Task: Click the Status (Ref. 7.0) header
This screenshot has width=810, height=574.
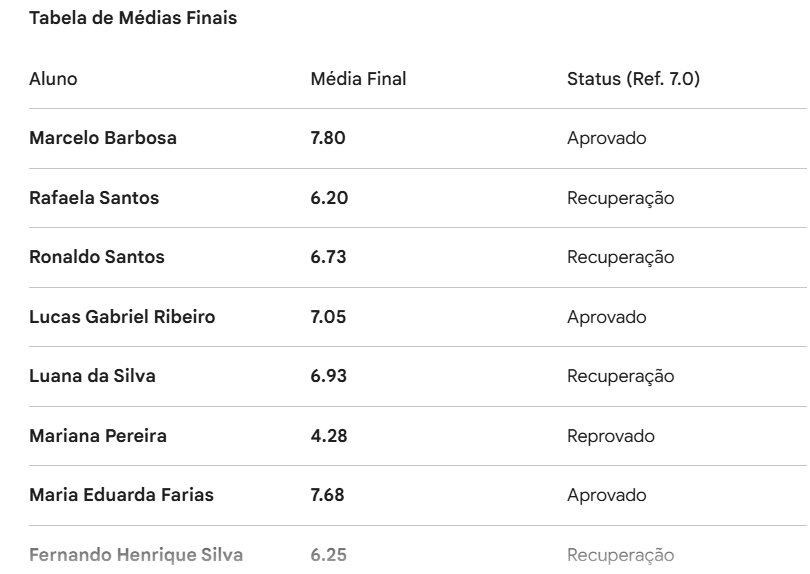Action: point(633,79)
